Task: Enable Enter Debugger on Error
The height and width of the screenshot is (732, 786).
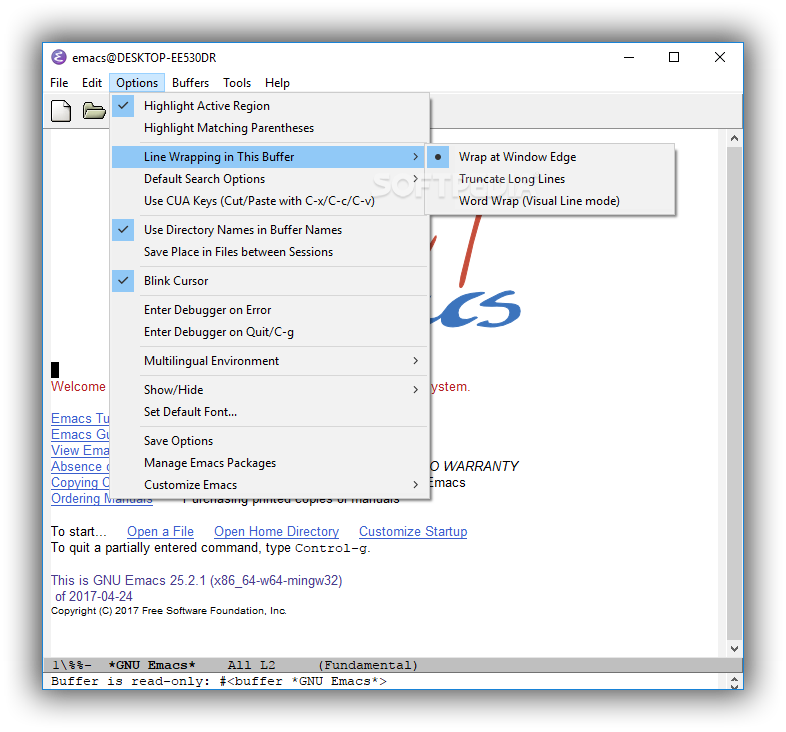Action: (271, 310)
